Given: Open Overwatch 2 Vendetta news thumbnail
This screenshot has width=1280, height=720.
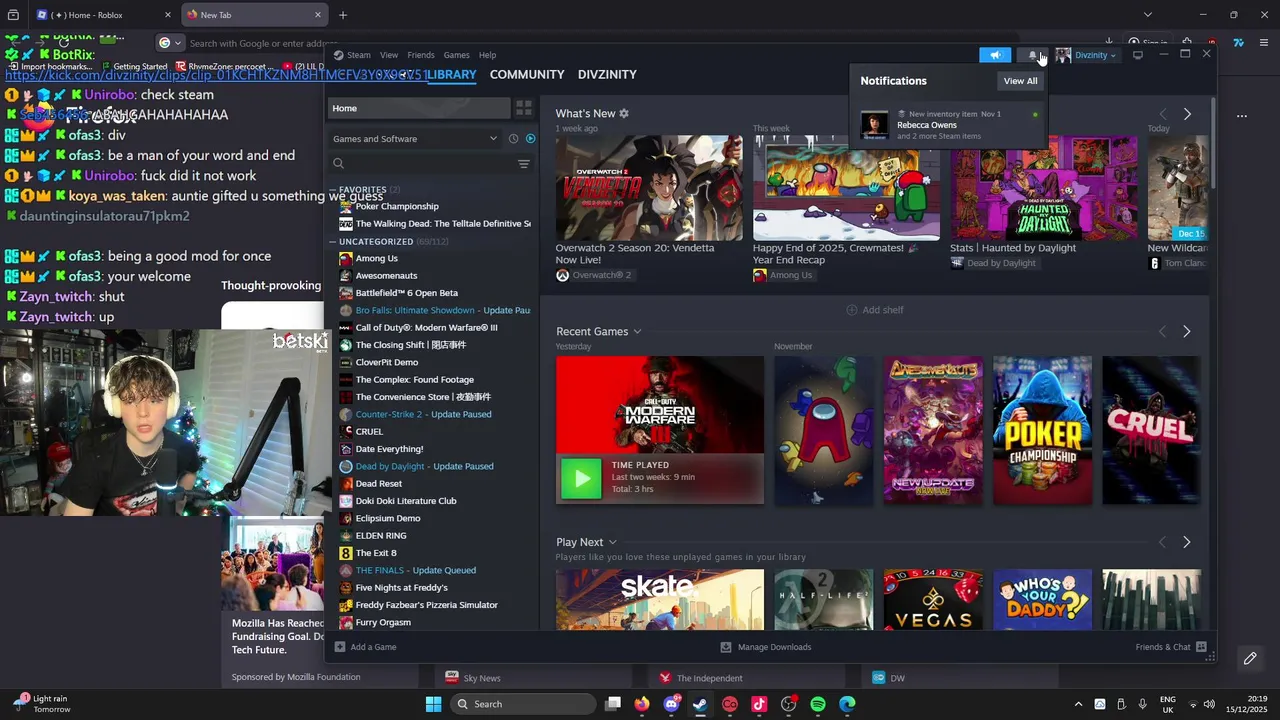Looking at the screenshot, I should (x=649, y=188).
